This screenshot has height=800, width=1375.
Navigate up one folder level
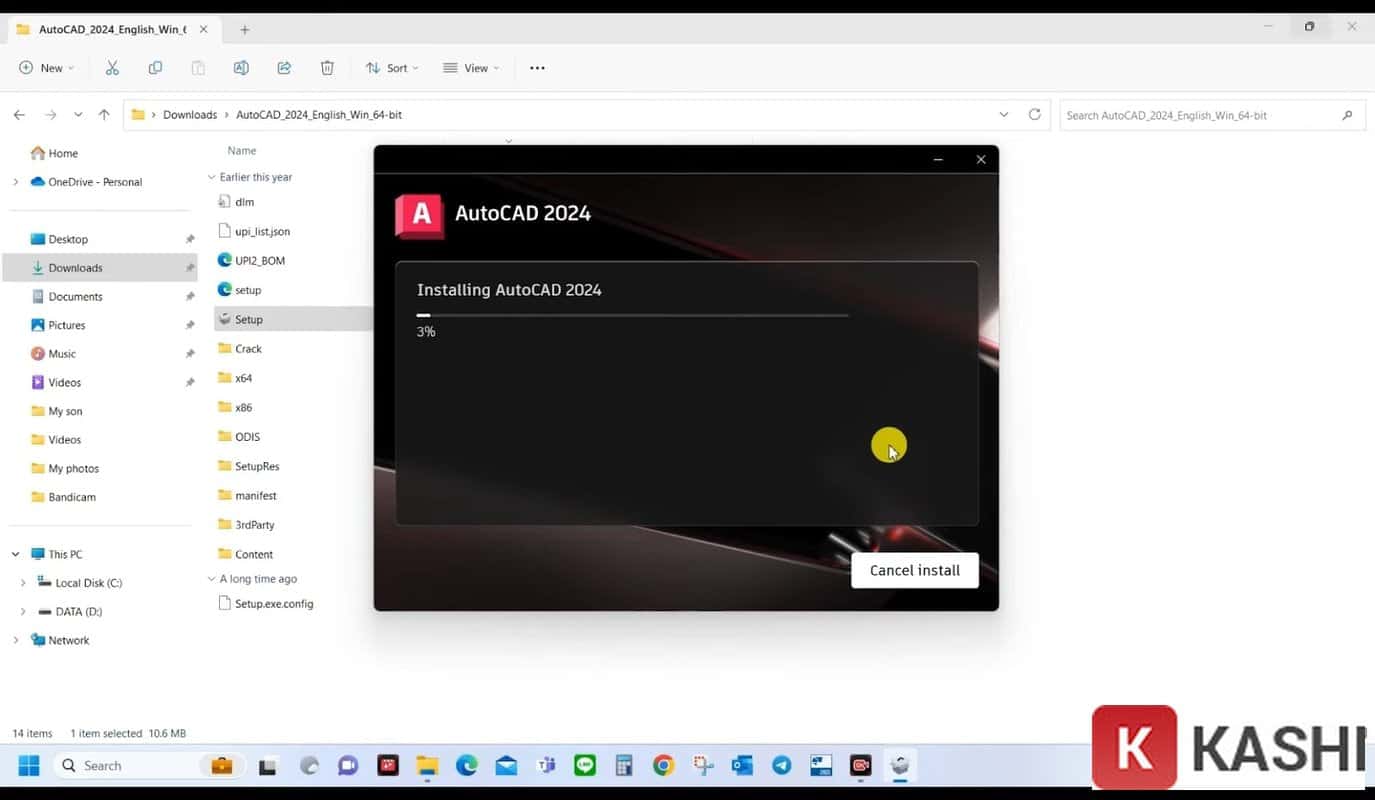pyautogui.click(x=104, y=115)
